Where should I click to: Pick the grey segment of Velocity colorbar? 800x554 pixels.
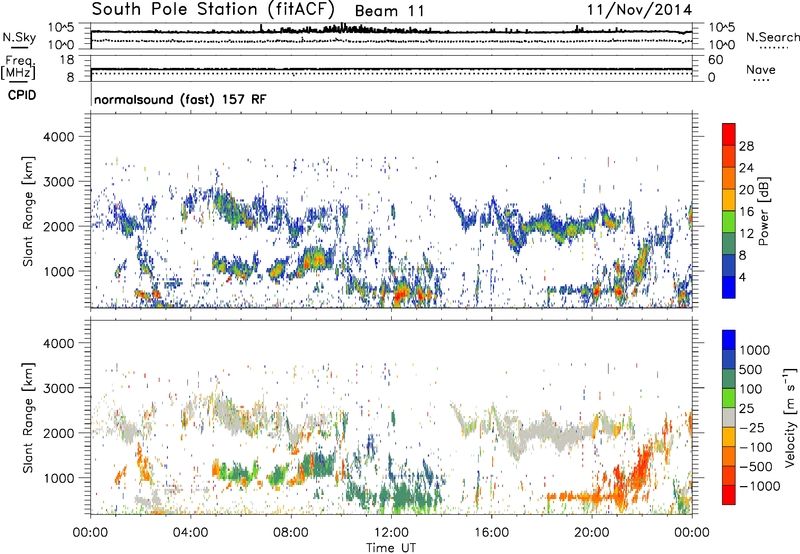point(729,418)
